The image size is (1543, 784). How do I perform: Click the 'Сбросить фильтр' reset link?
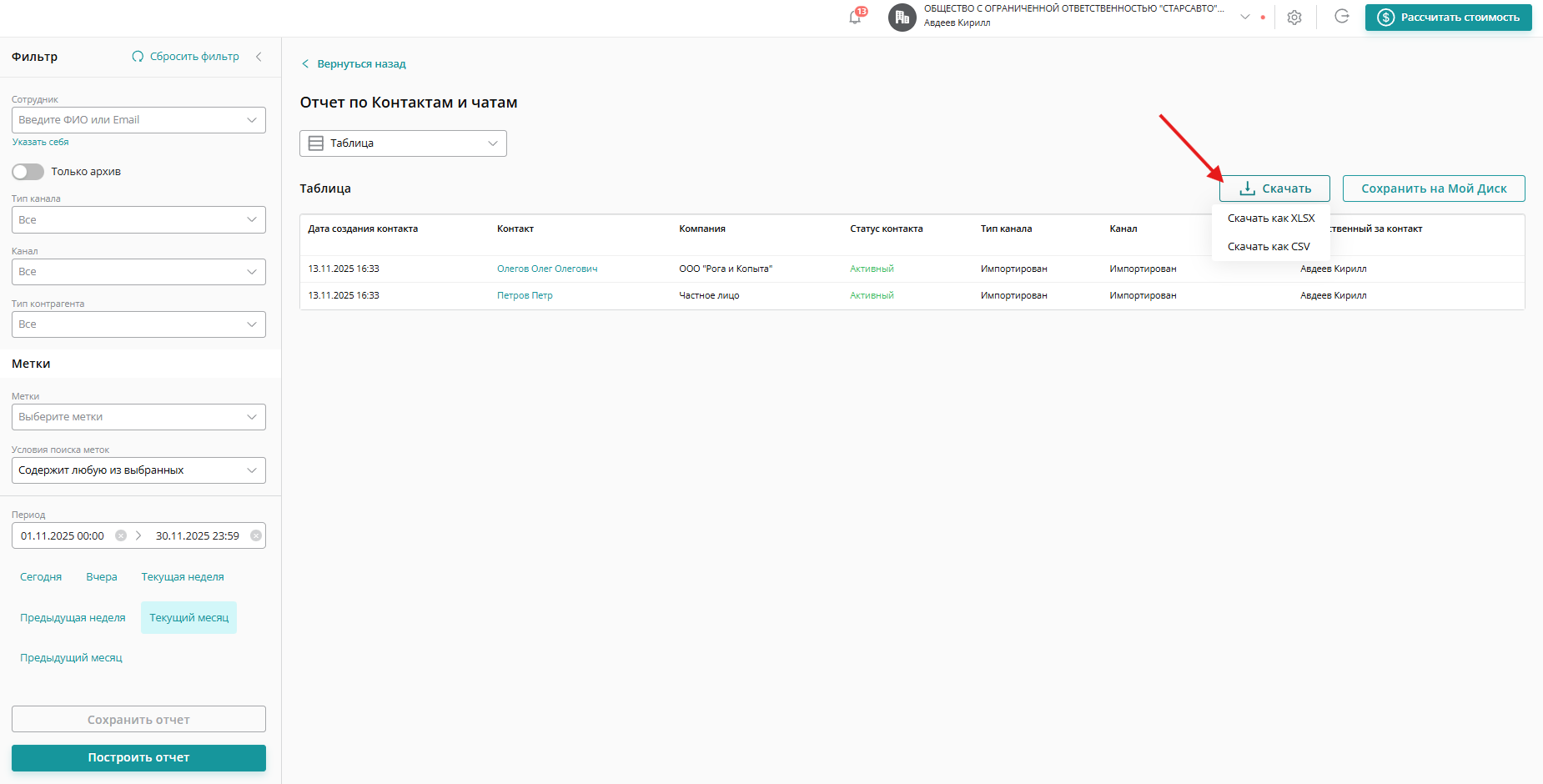click(x=185, y=57)
